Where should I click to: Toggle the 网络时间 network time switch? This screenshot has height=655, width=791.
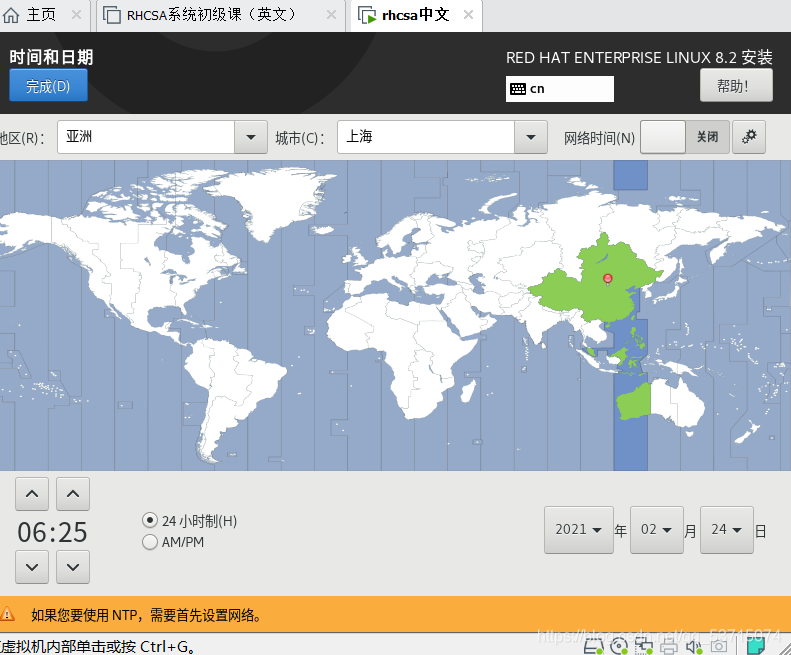685,137
